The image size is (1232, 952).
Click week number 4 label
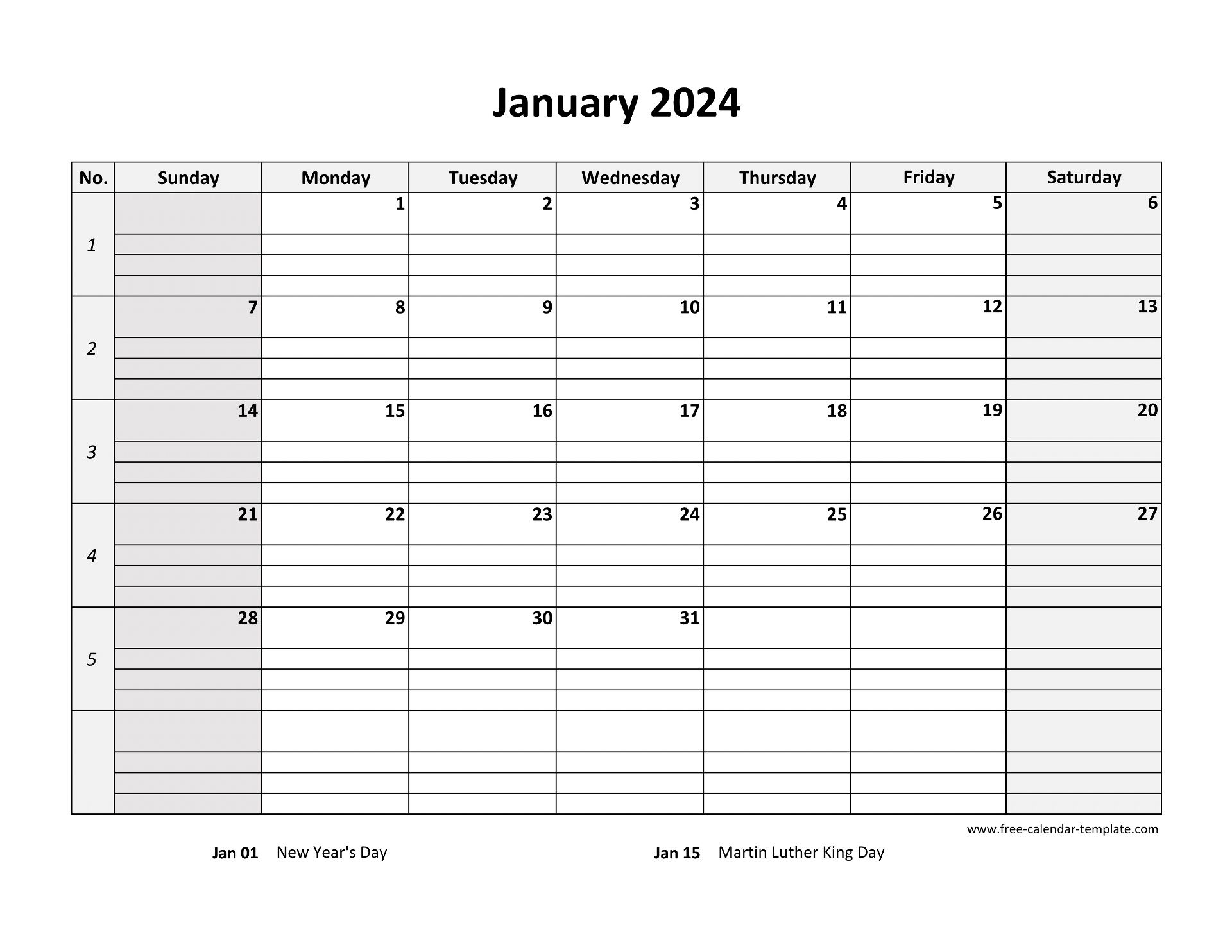click(x=90, y=555)
